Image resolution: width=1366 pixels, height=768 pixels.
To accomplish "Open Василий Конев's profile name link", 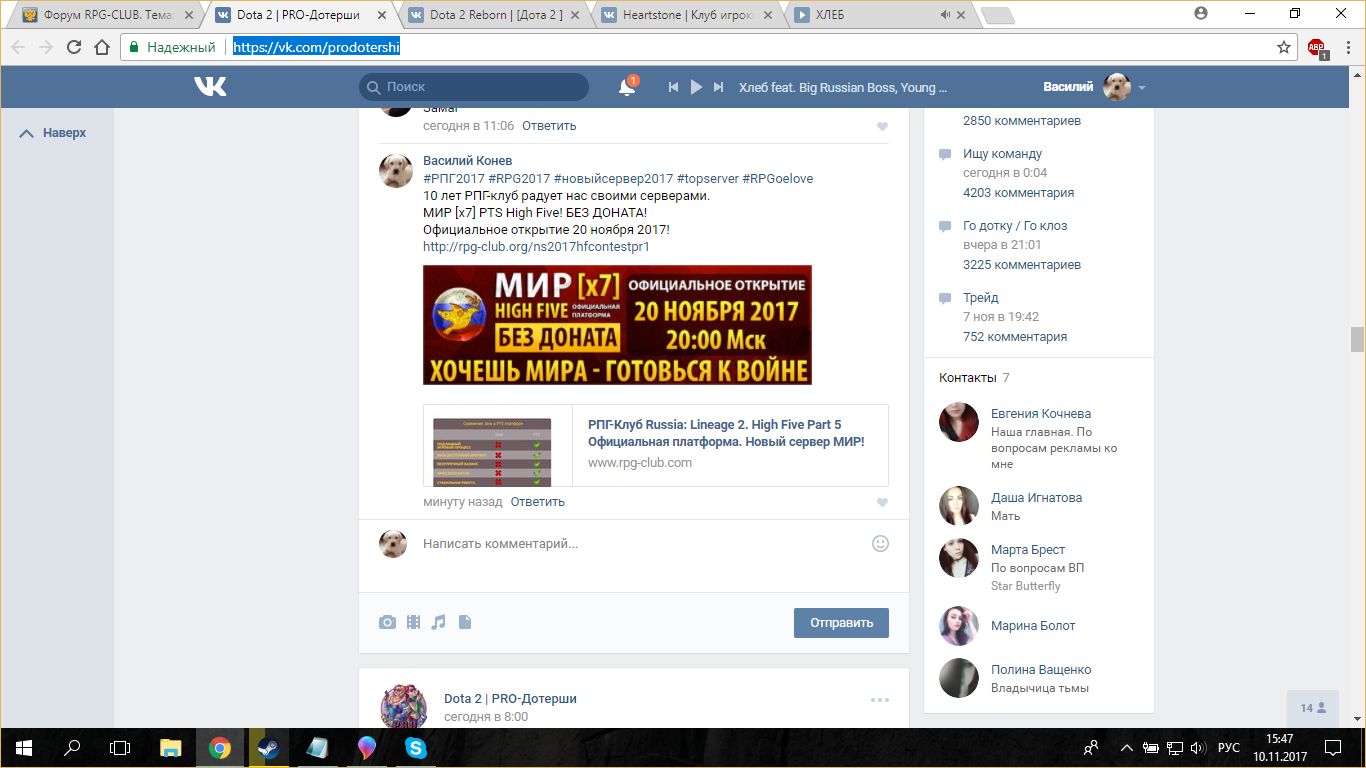I will [467, 161].
